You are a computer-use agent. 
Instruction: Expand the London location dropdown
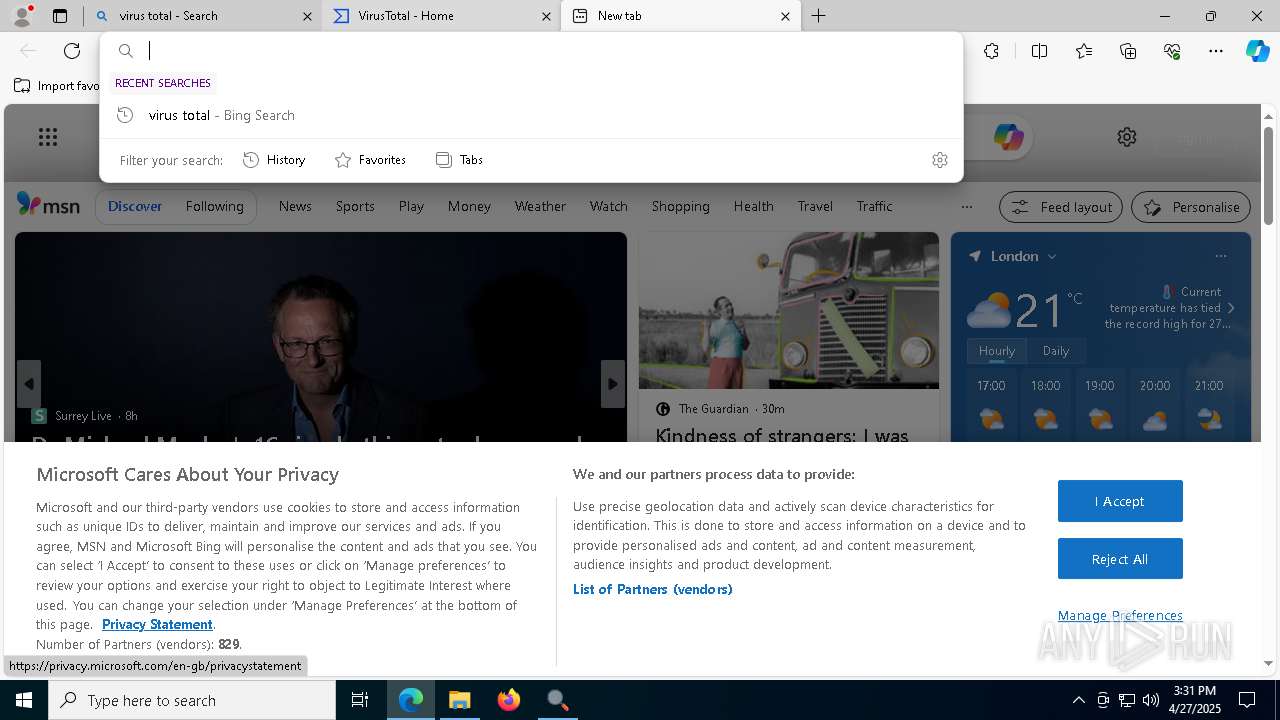pos(1052,257)
